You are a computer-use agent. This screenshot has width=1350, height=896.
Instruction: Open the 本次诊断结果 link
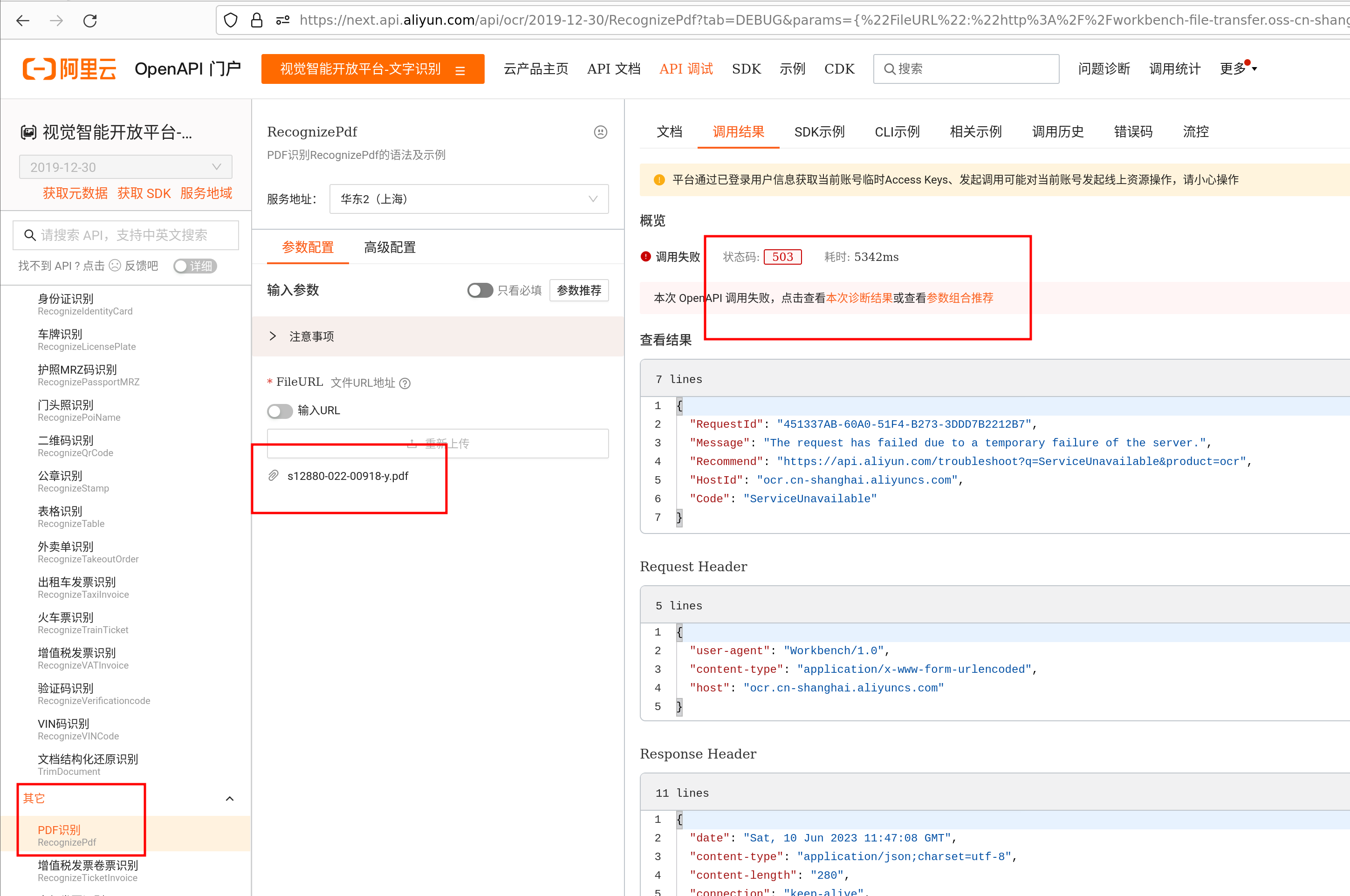(x=859, y=298)
